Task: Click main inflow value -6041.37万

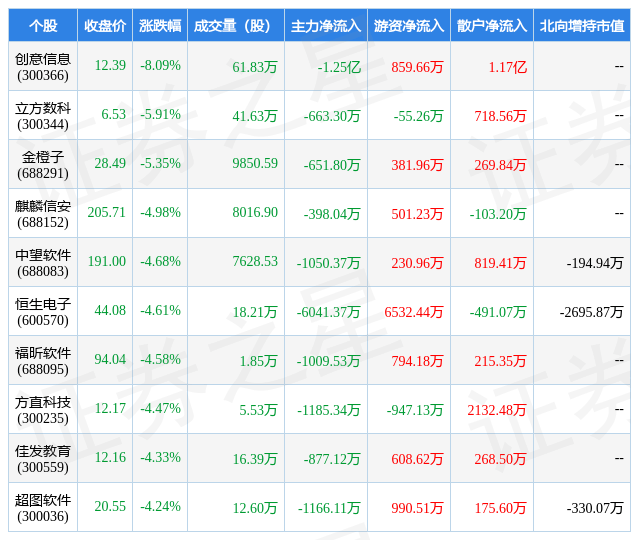Action: (x=329, y=312)
